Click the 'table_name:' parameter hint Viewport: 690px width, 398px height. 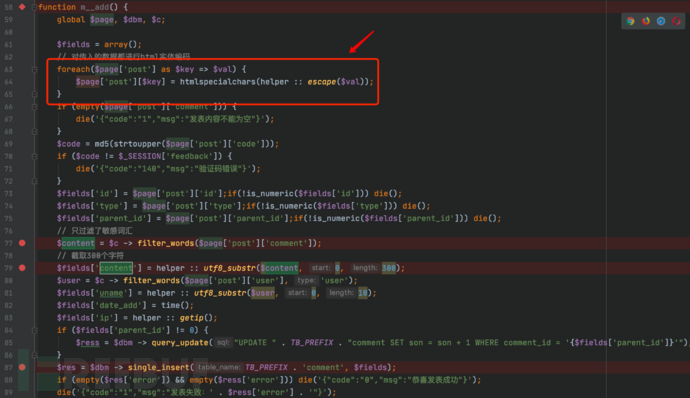[219, 367]
